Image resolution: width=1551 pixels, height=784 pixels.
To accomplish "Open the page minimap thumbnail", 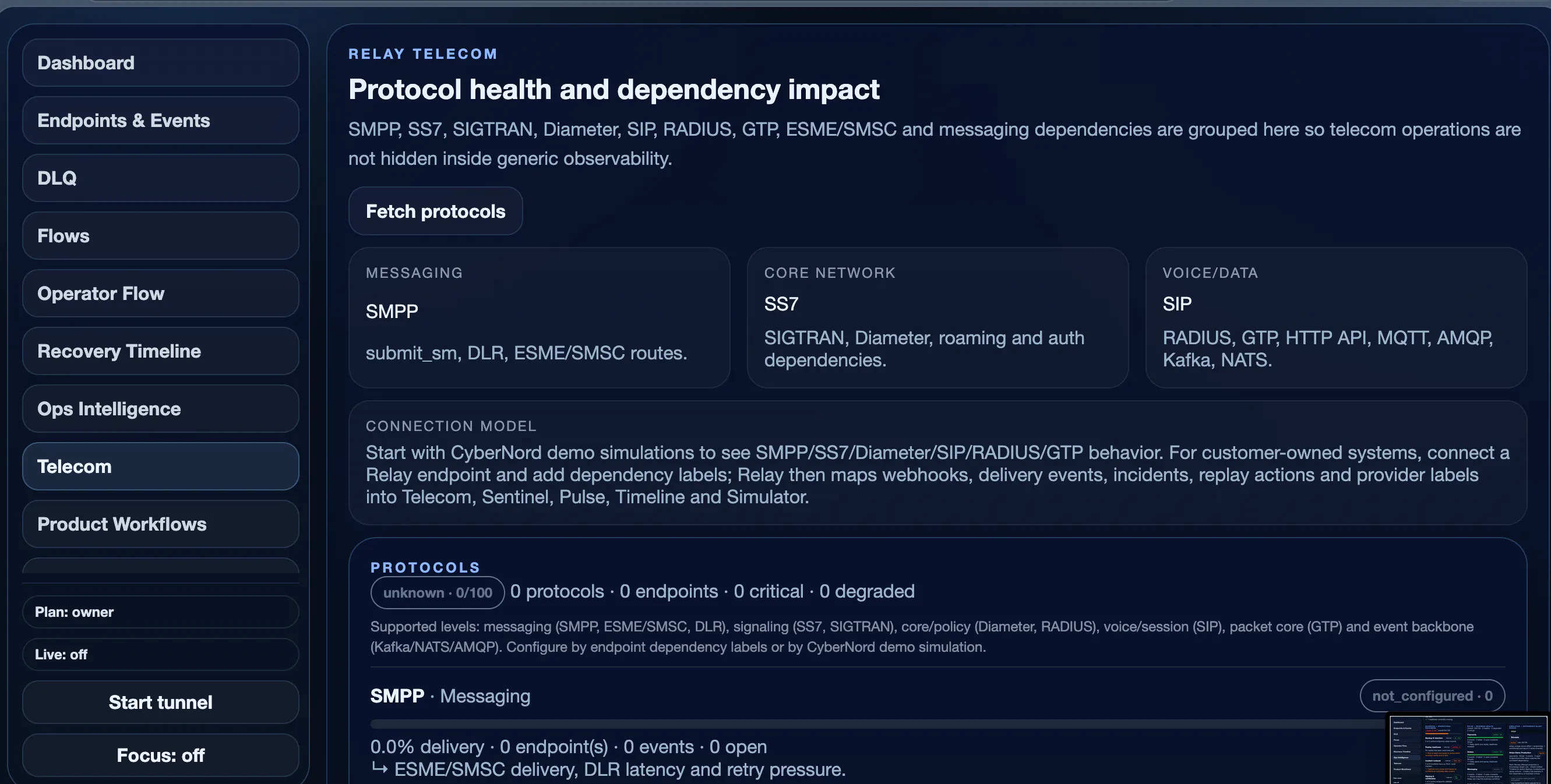I will 1468,748.
